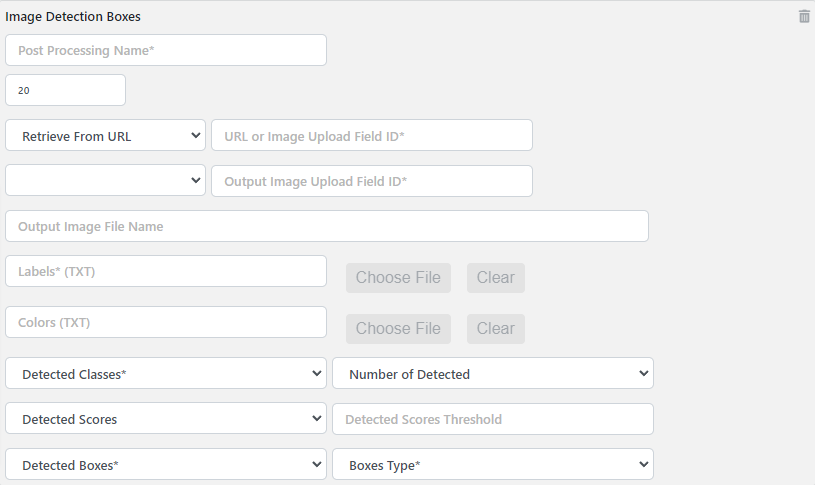The height and width of the screenshot is (485, 815).
Task: Click the numeric field showing 20
Action: [65, 90]
